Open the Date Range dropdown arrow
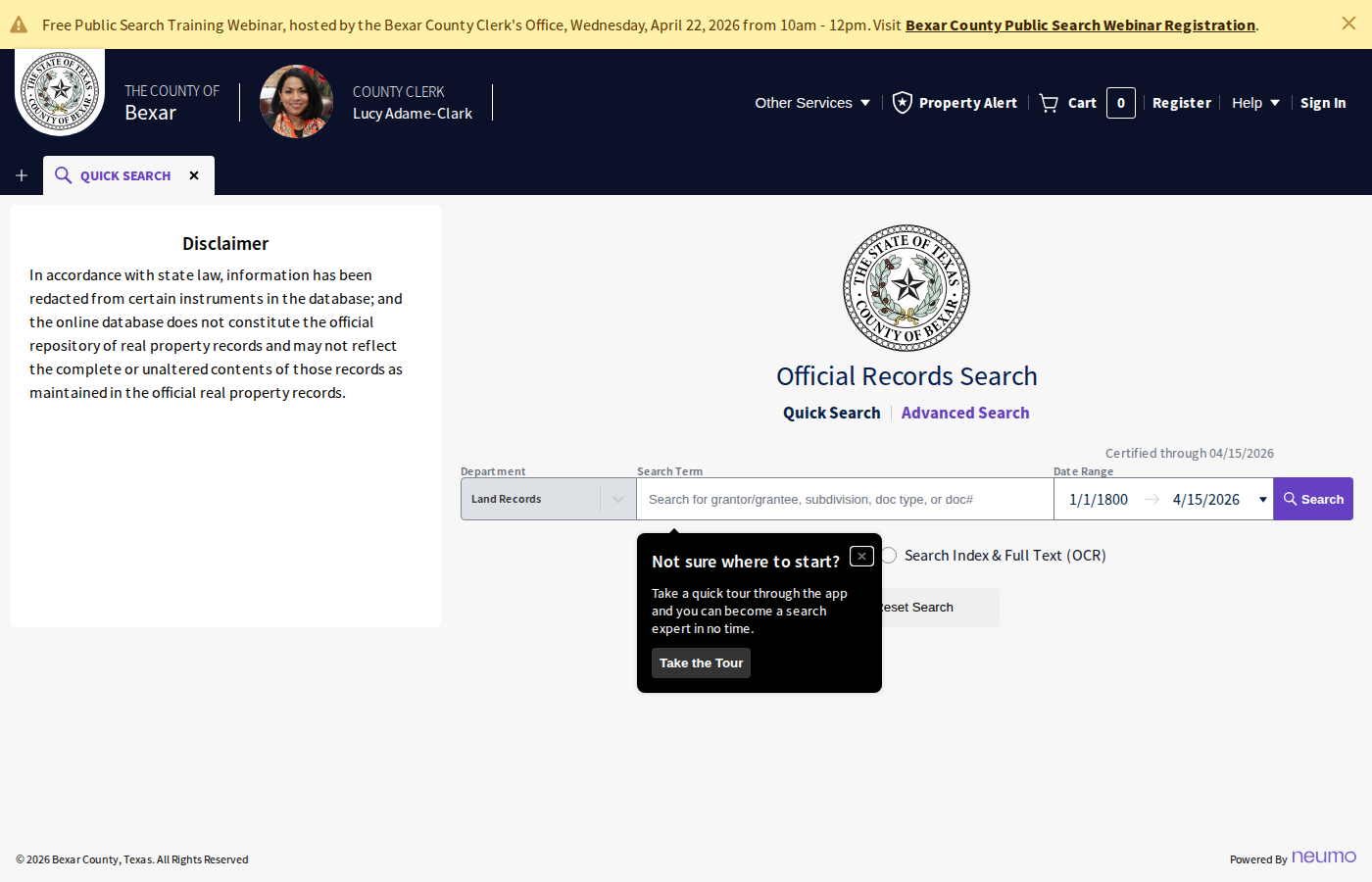The width and height of the screenshot is (1372, 882). 1262,499
